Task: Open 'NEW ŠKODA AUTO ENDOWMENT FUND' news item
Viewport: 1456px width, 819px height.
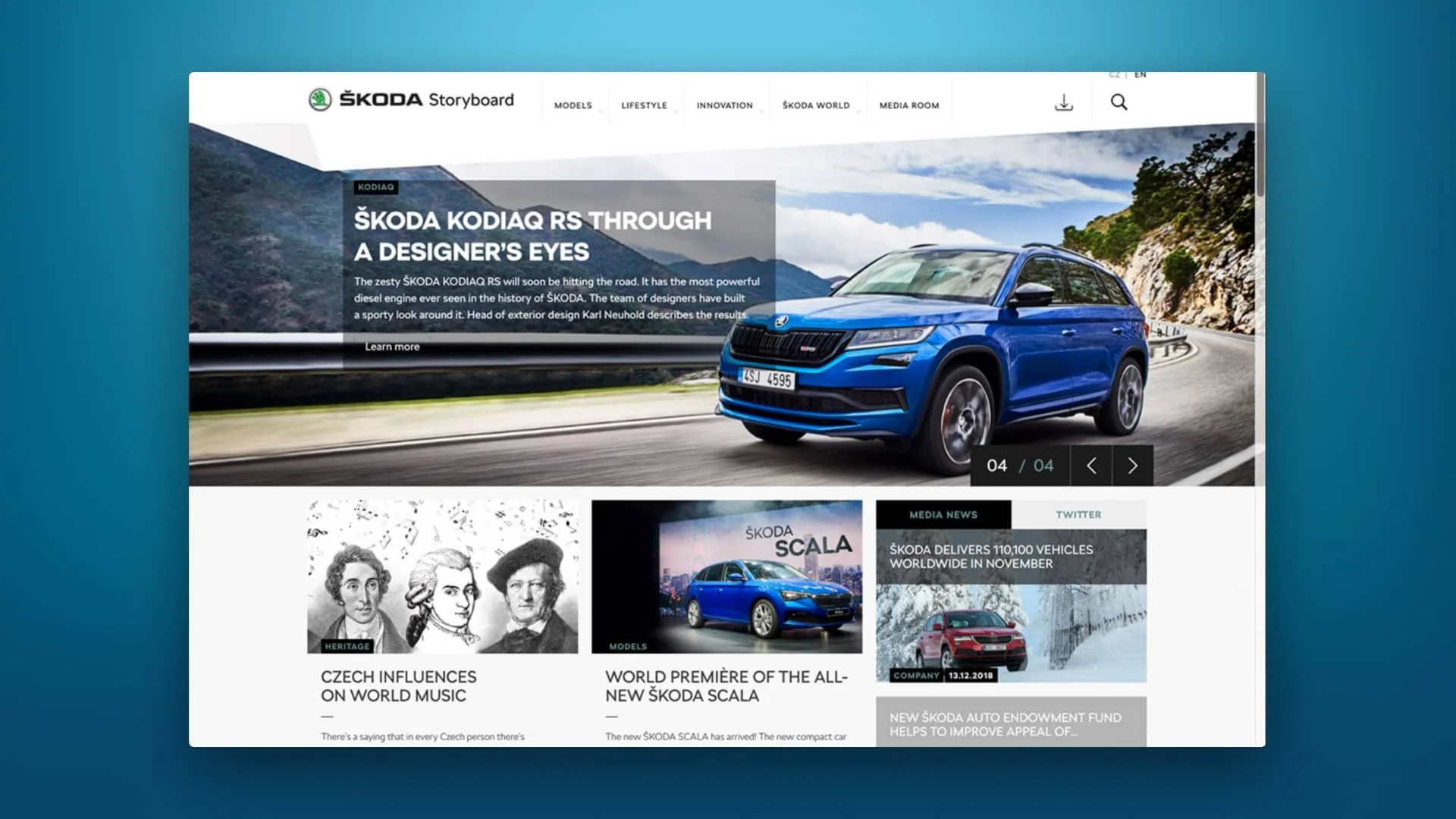Action: pyautogui.click(x=1006, y=724)
